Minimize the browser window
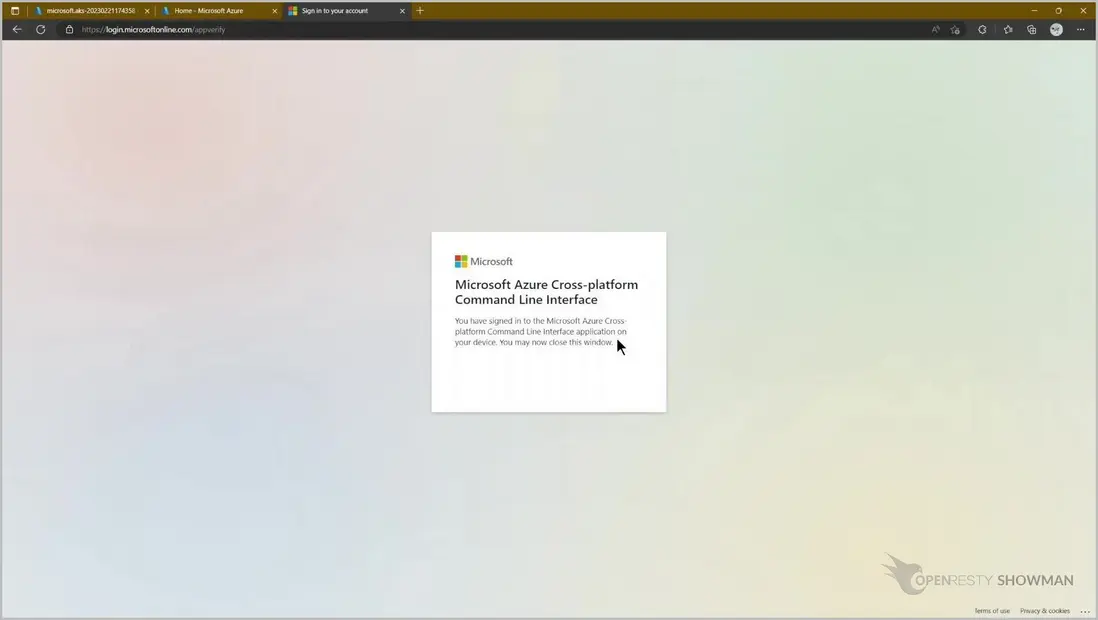1098x620 pixels. (x=1034, y=11)
